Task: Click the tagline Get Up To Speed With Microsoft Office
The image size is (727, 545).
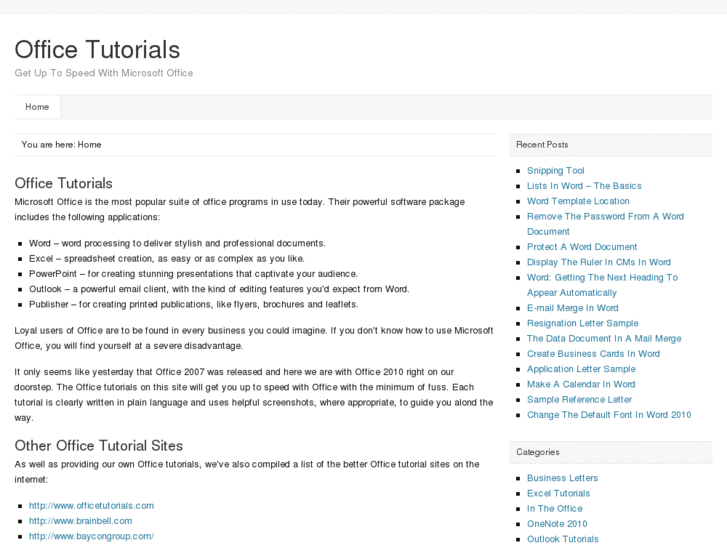Action: pos(104,73)
